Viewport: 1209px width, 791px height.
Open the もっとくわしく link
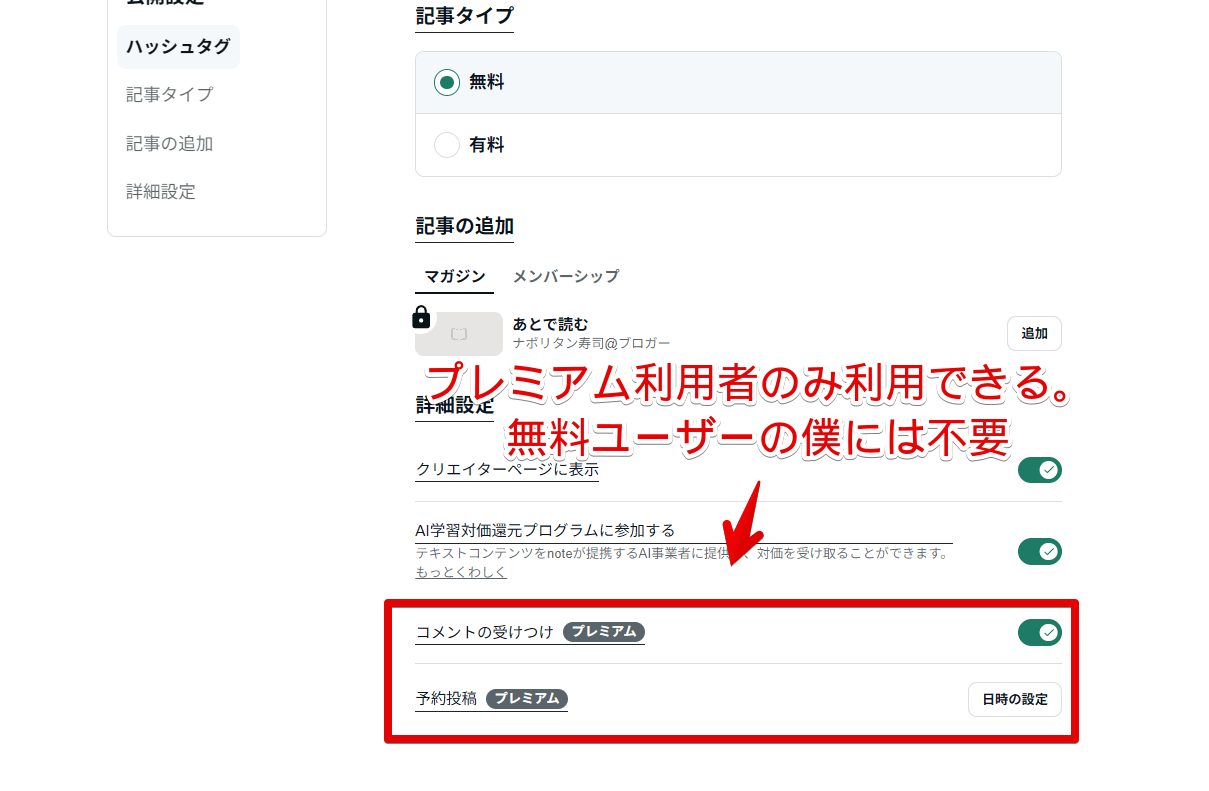pyautogui.click(x=461, y=572)
